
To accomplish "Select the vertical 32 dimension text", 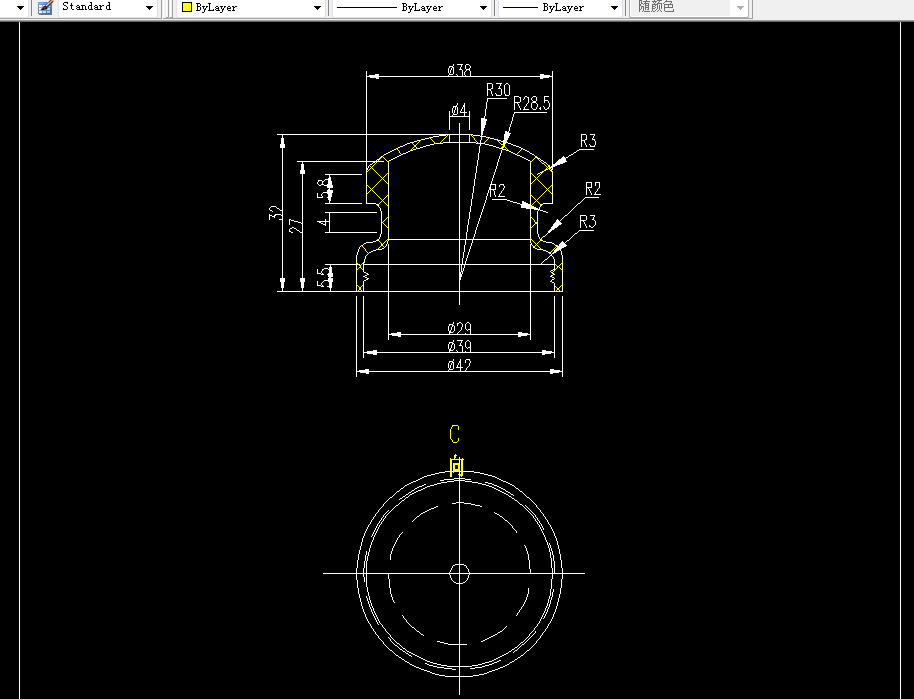I will point(276,213).
